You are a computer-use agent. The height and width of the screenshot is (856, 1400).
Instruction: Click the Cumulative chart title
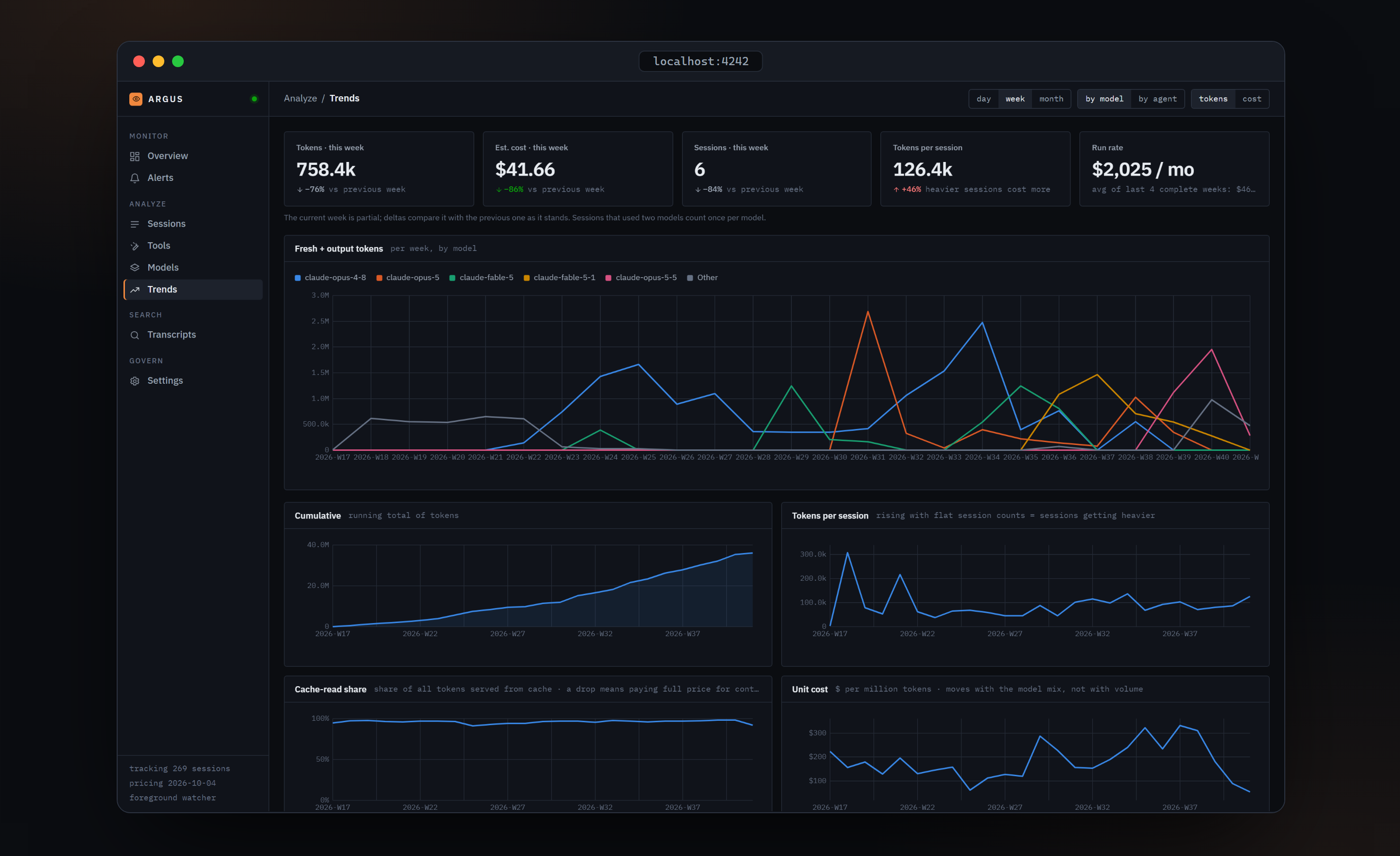(317, 516)
